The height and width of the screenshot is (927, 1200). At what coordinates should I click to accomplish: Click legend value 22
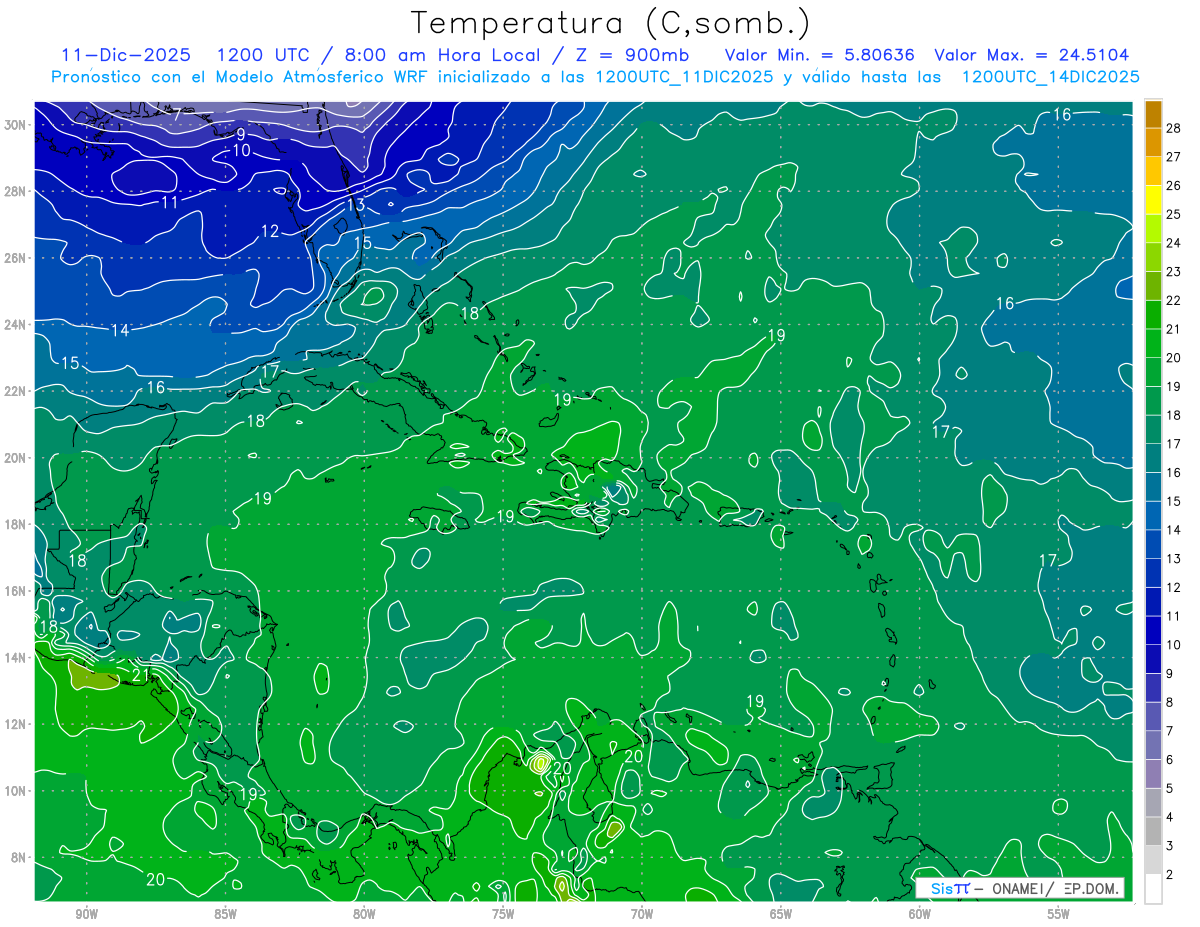tap(1174, 300)
